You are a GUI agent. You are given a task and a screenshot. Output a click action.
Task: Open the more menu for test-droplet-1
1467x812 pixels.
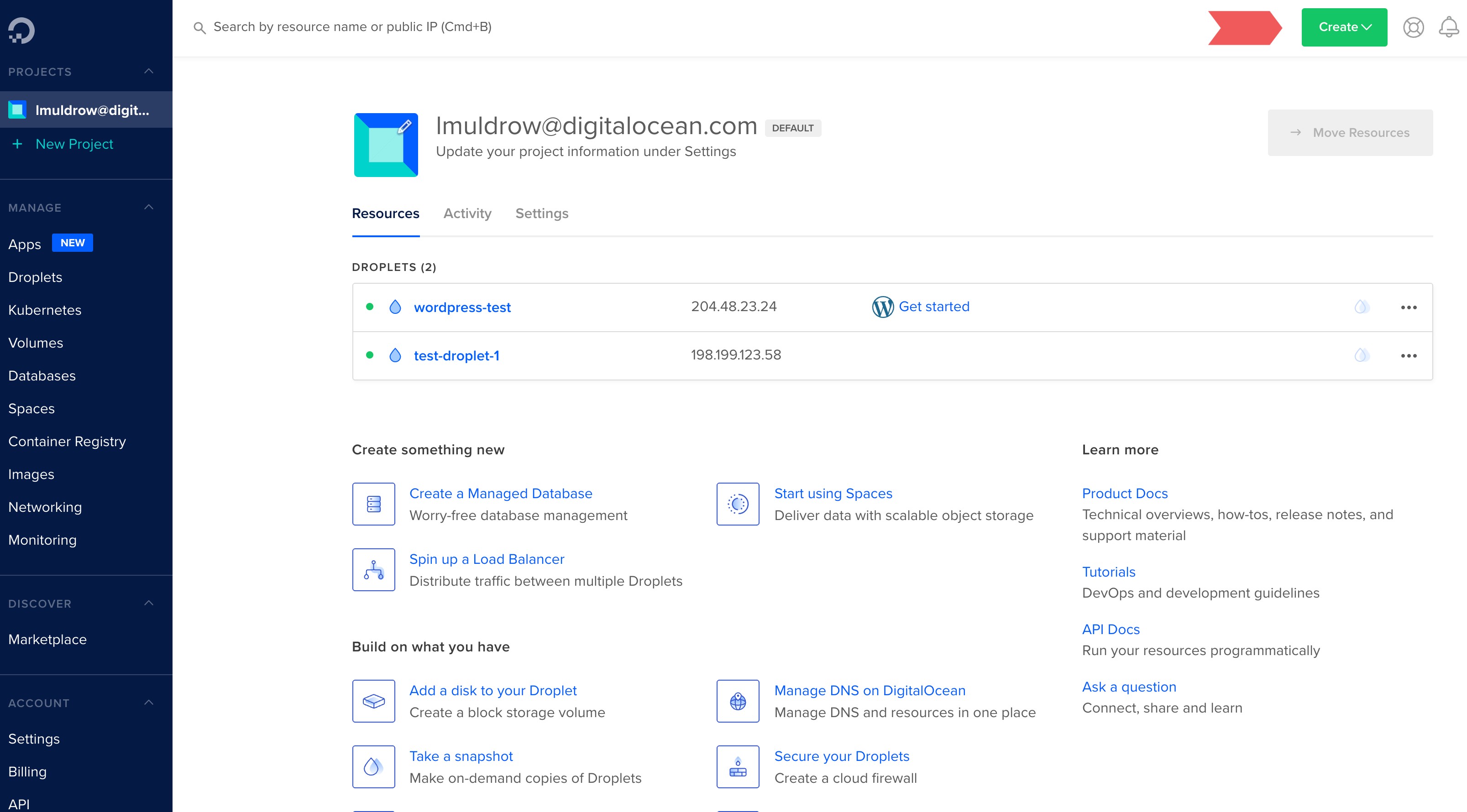pyautogui.click(x=1408, y=356)
